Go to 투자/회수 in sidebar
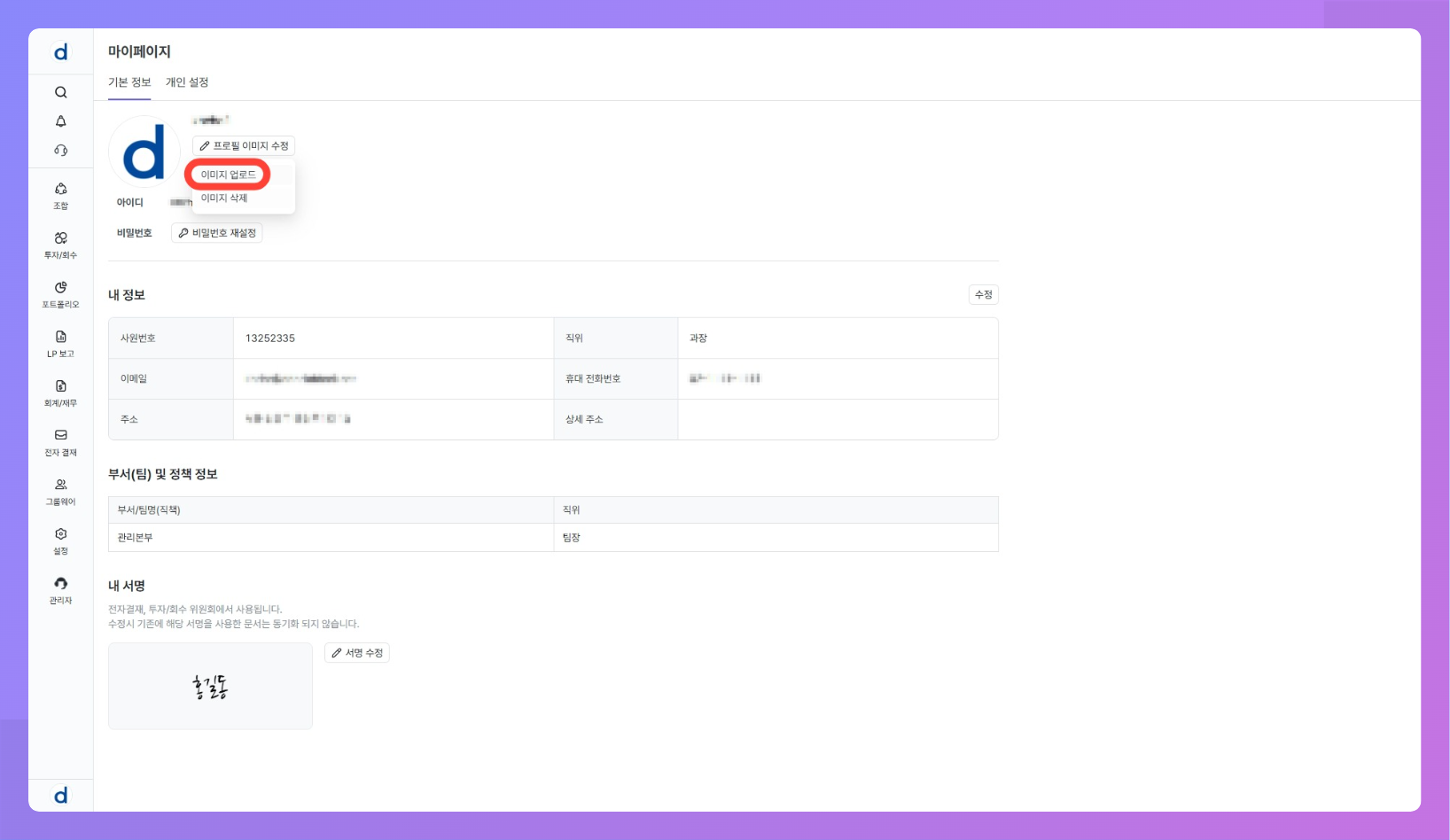1450x840 pixels. point(60,245)
